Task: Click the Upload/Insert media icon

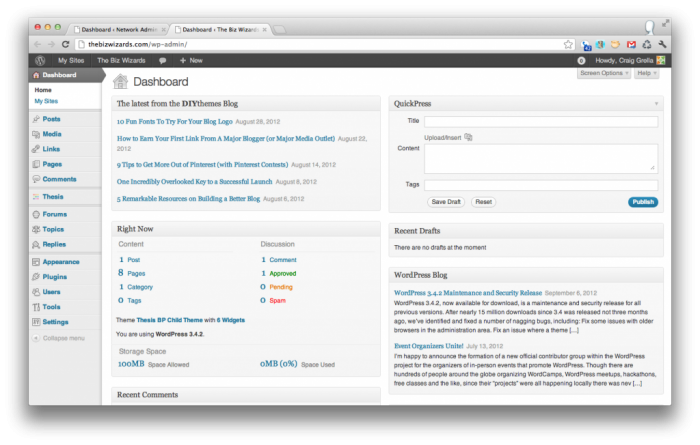Action: 468,137
